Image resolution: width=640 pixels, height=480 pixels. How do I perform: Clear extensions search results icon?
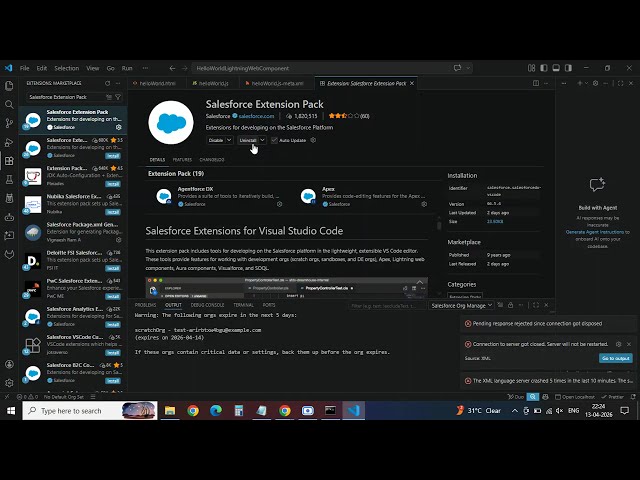pos(109,97)
